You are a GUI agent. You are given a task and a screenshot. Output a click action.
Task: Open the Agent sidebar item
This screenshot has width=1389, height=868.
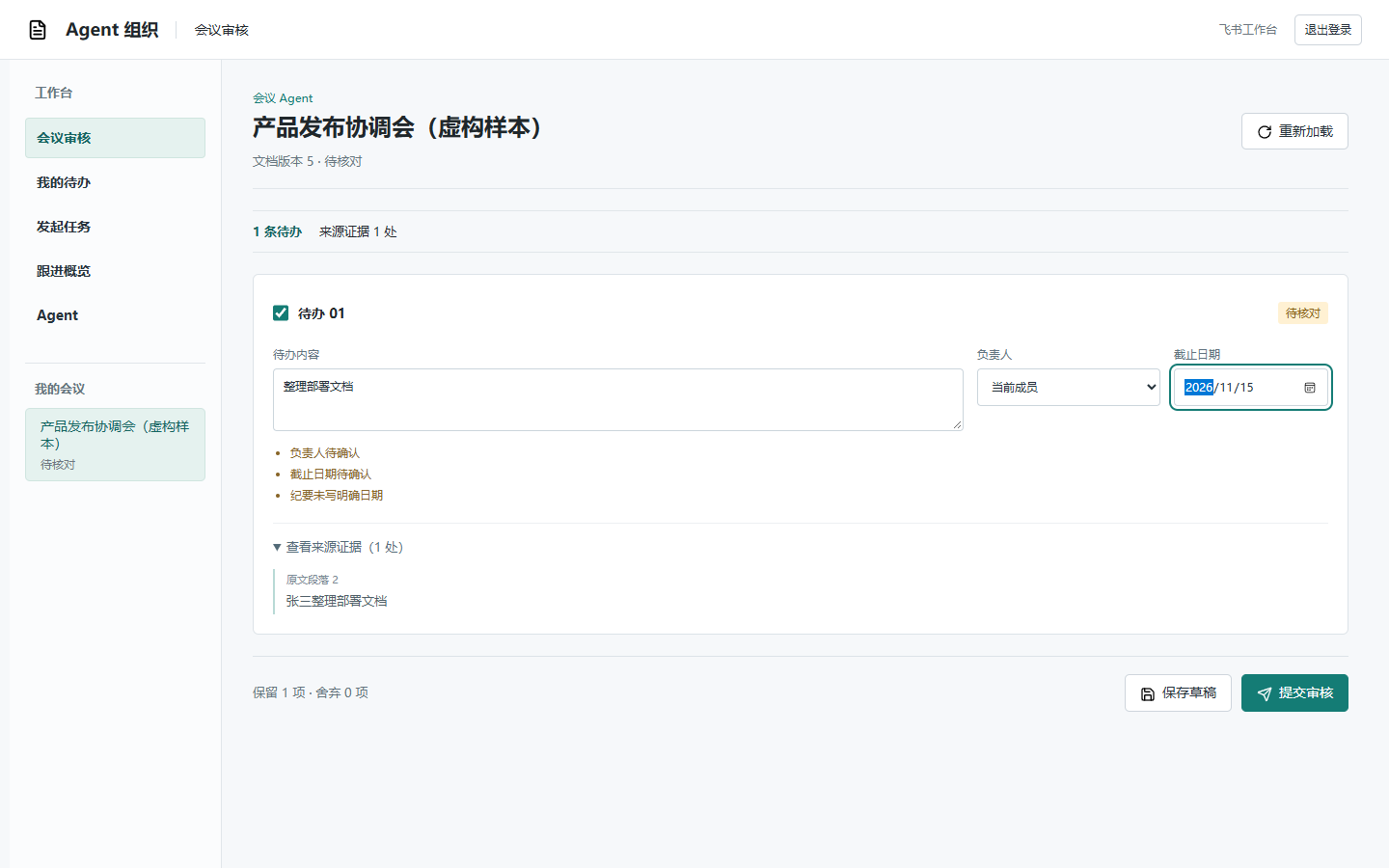pos(115,315)
